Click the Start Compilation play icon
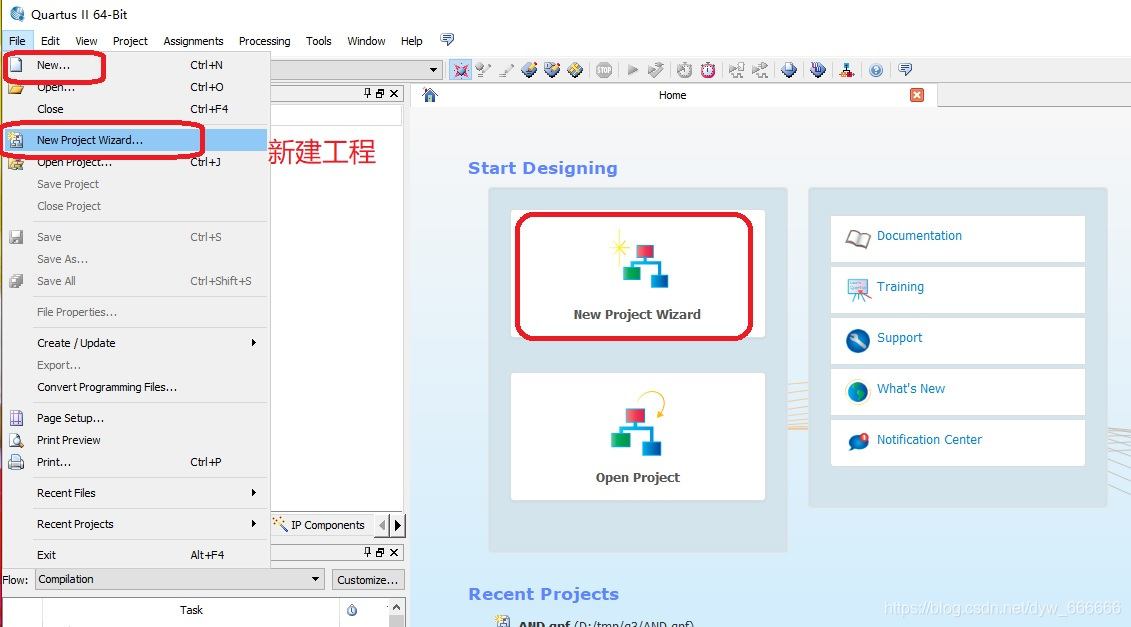This screenshot has height=627, width=1131. point(633,70)
